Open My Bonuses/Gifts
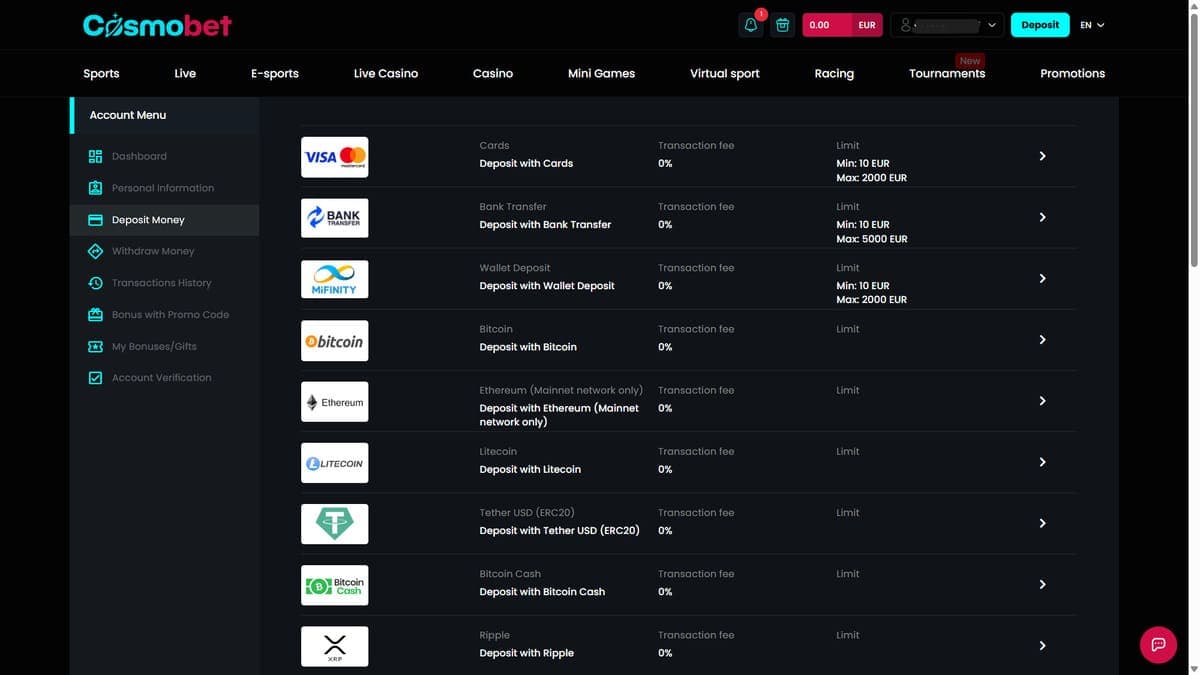 pyautogui.click(x=154, y=346)
